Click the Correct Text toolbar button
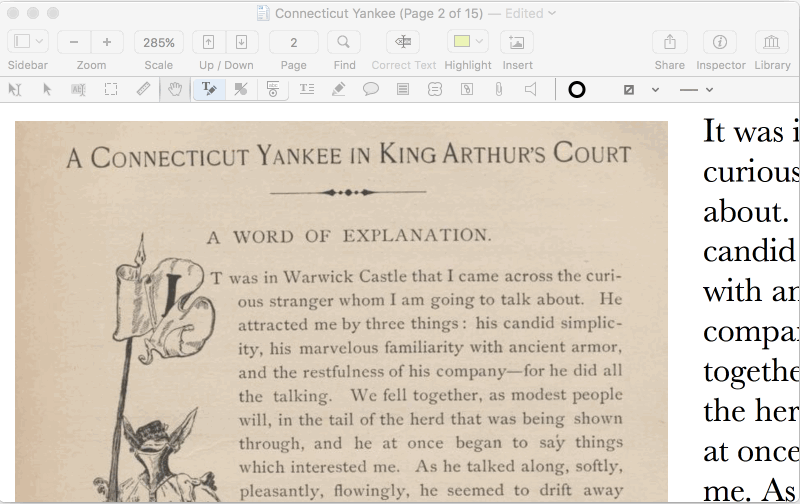 pyautogui.click(x=403, y=42)
